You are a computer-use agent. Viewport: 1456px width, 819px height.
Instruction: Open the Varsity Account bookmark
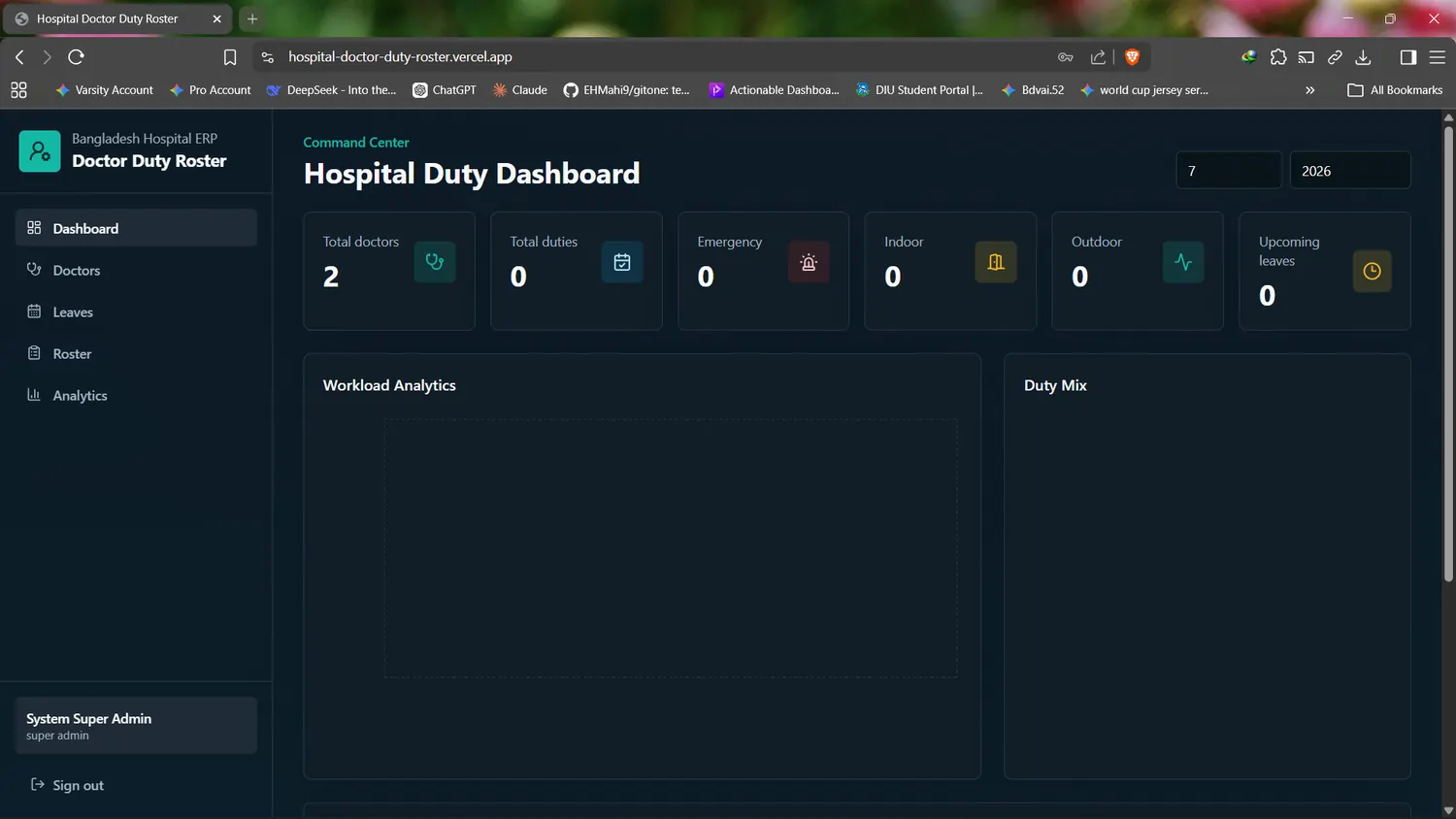pos(104,90)
